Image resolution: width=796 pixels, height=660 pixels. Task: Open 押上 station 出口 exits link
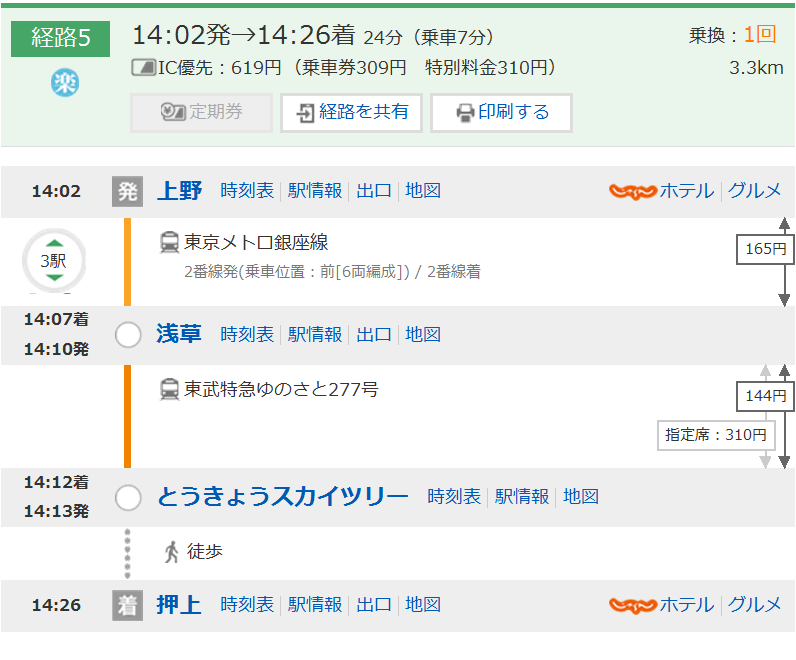pyautogui.click(x=374, y=605)
